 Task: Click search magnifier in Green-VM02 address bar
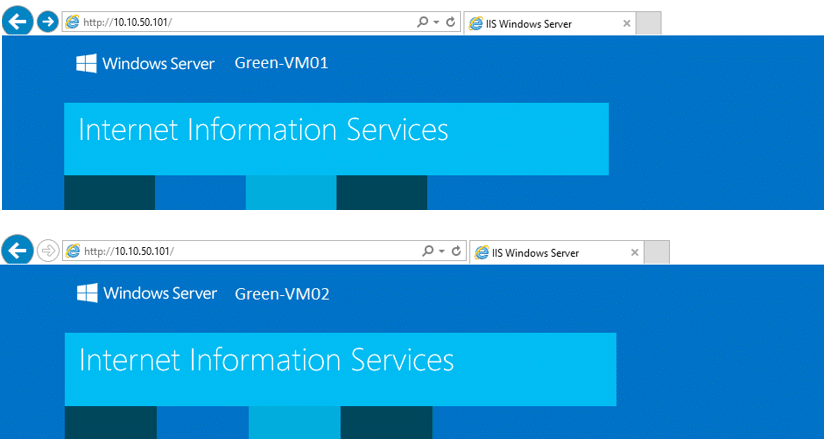pyautogui.click(x=428, y=251)
